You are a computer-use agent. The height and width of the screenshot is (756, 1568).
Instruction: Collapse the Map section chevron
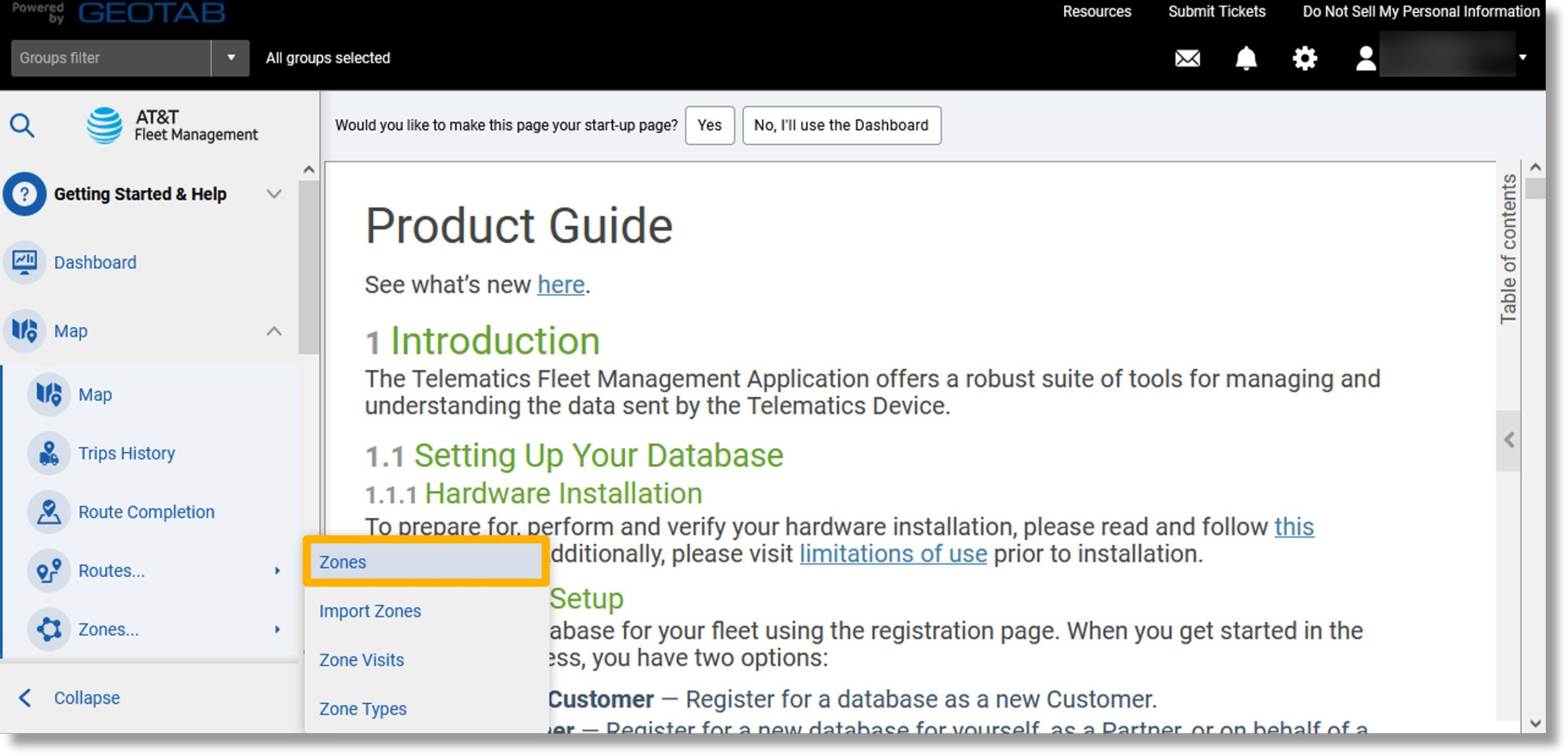(274, 331)
